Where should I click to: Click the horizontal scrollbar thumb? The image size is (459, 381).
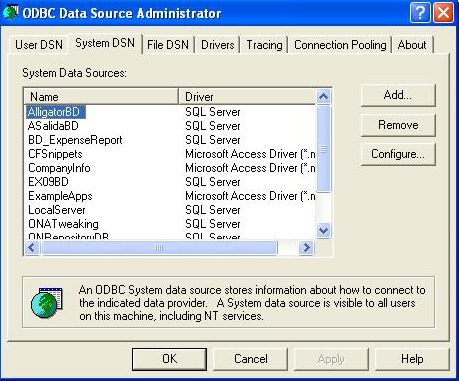(159, 248)
